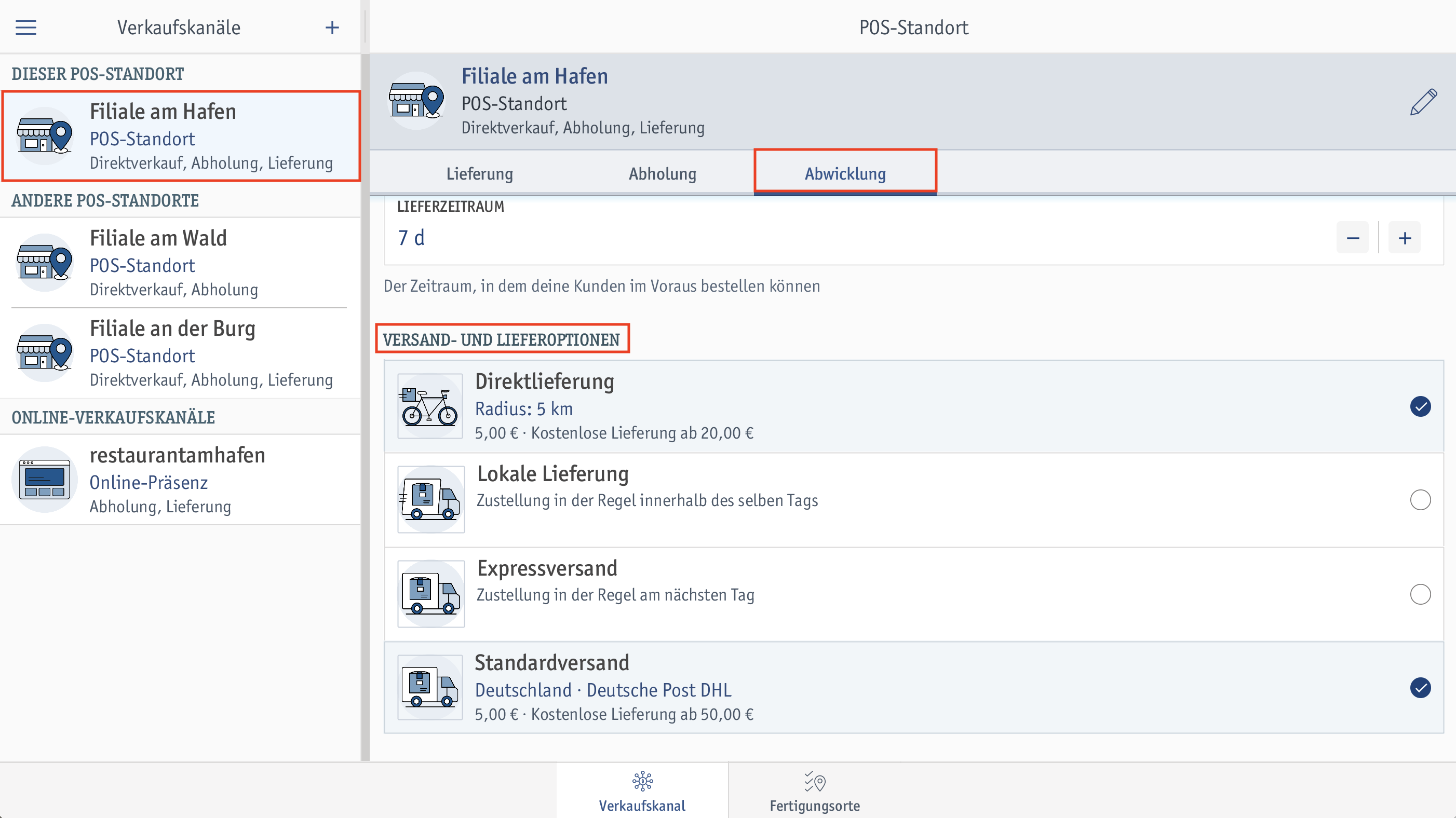Image resolution: width=1456 pixels, height=818 pixels.
Task: Select the Abwicklung tab
Action: [x=845, y=173]
